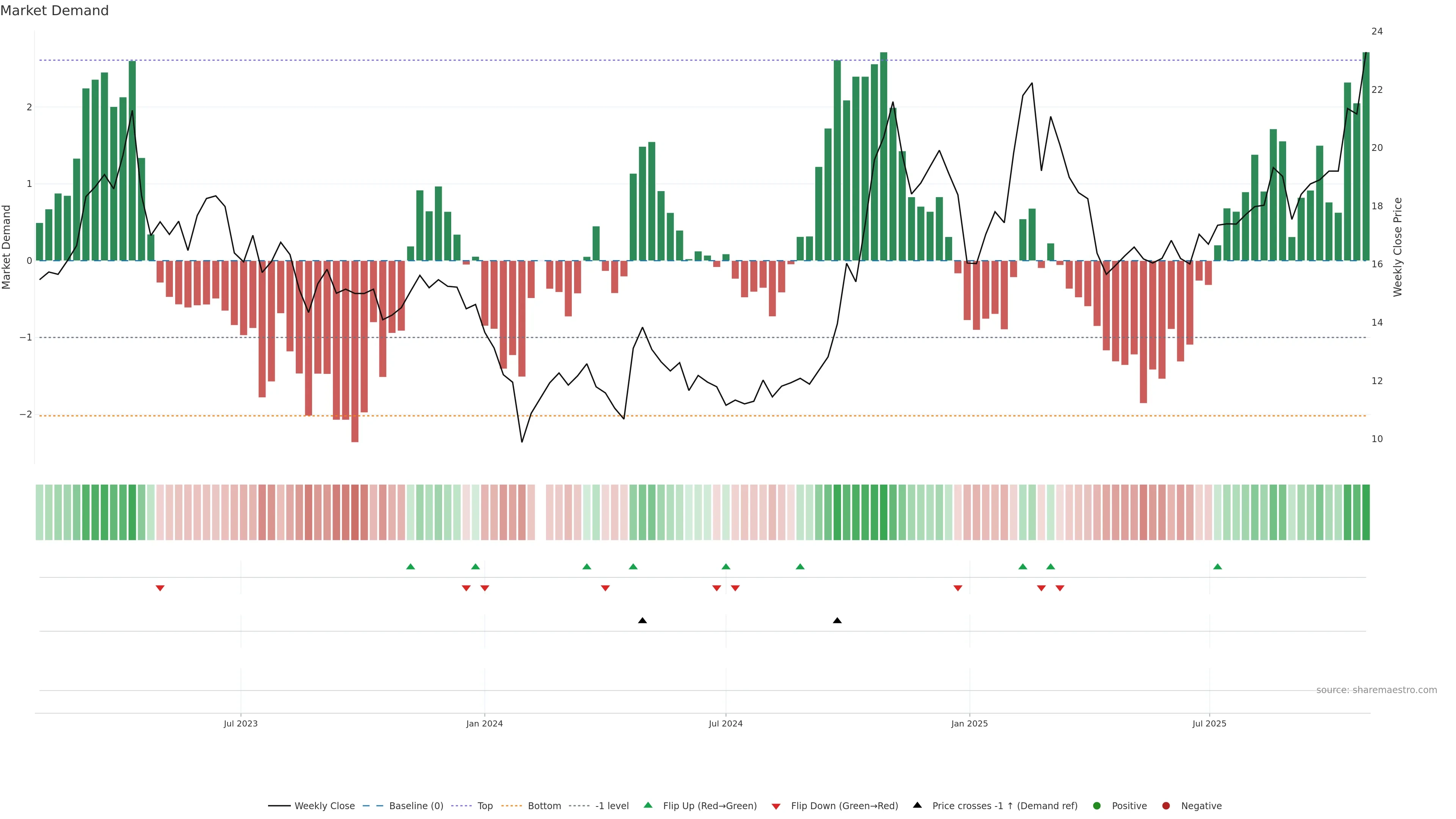Click the sharemaestro.com source text
Screen dimensions: 1456x819
(1376, 690)
